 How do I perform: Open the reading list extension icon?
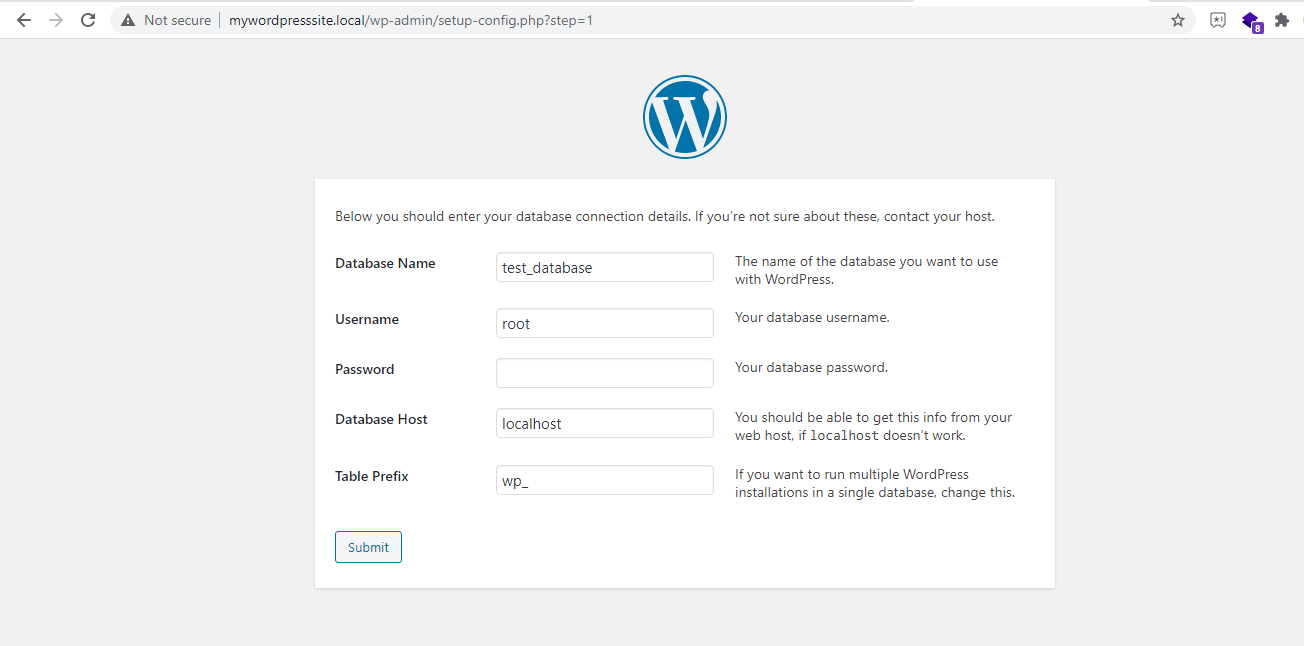pos(1218,20)
